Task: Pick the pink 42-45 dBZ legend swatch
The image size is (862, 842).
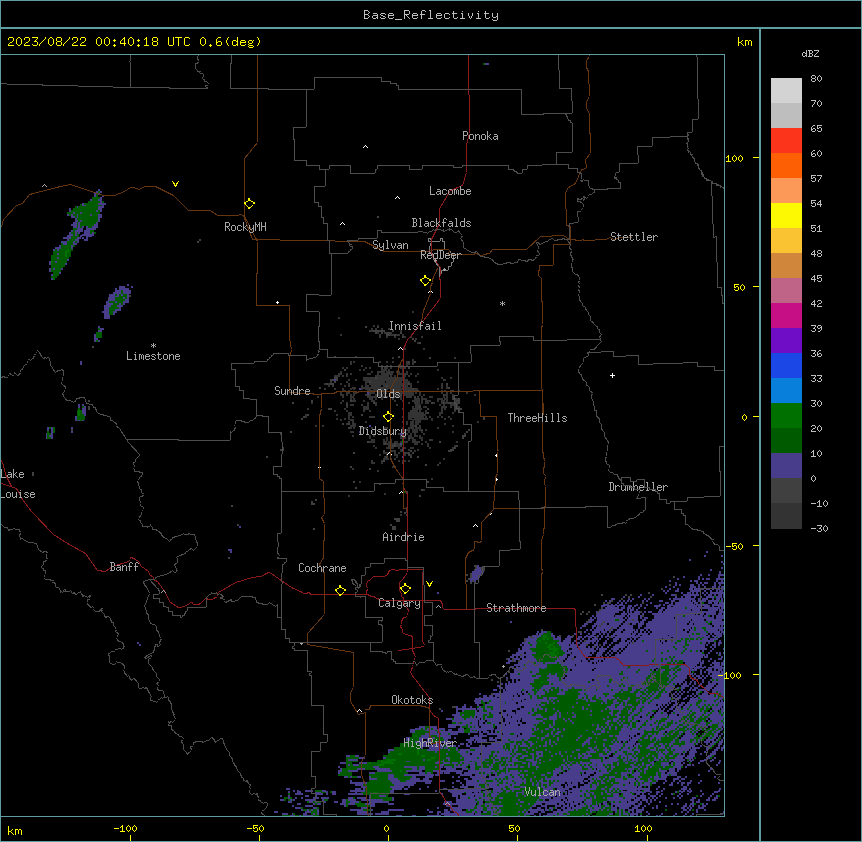Action: coord(786,291)
